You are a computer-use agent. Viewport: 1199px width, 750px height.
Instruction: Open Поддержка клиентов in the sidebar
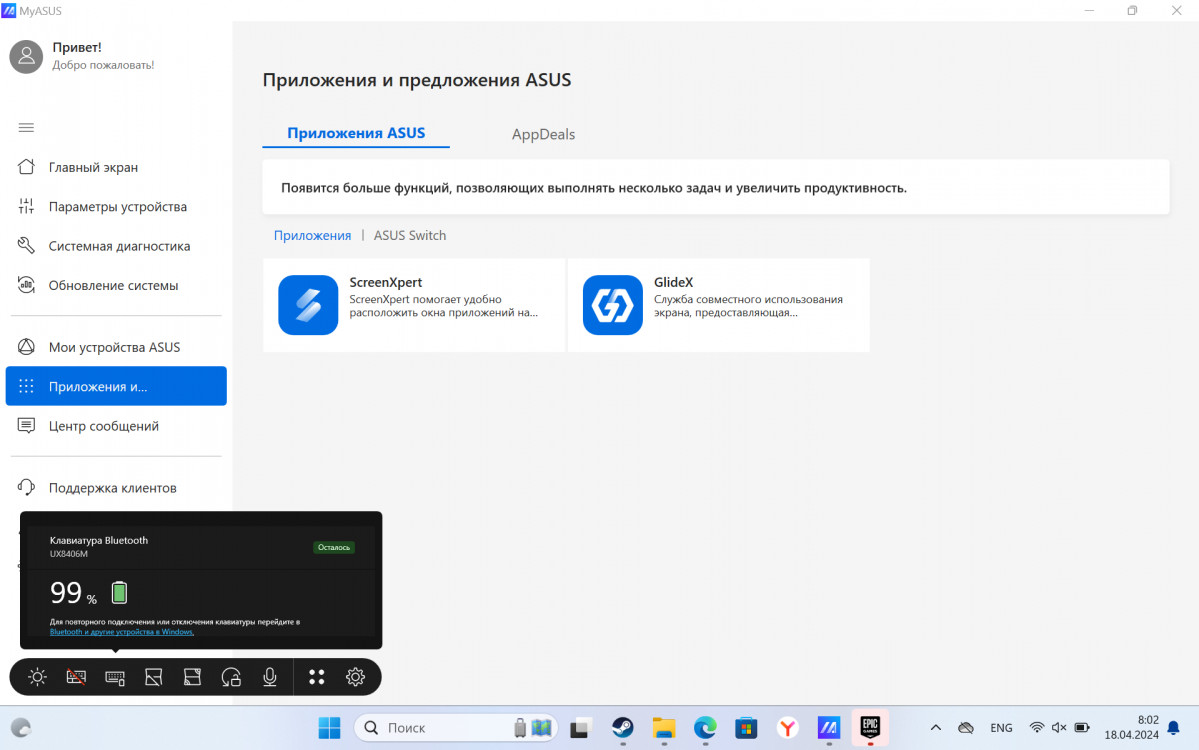point(116,488)
